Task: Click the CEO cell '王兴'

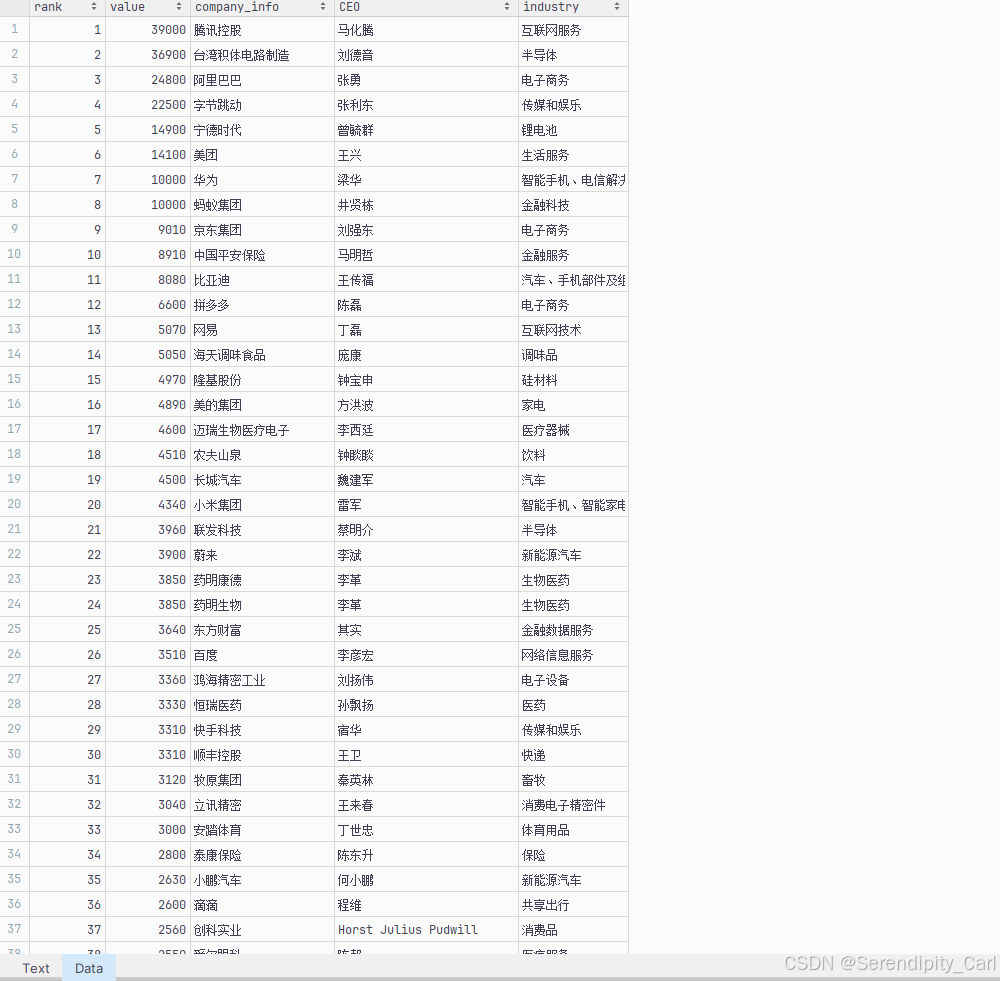Action: tap(427, 155)
